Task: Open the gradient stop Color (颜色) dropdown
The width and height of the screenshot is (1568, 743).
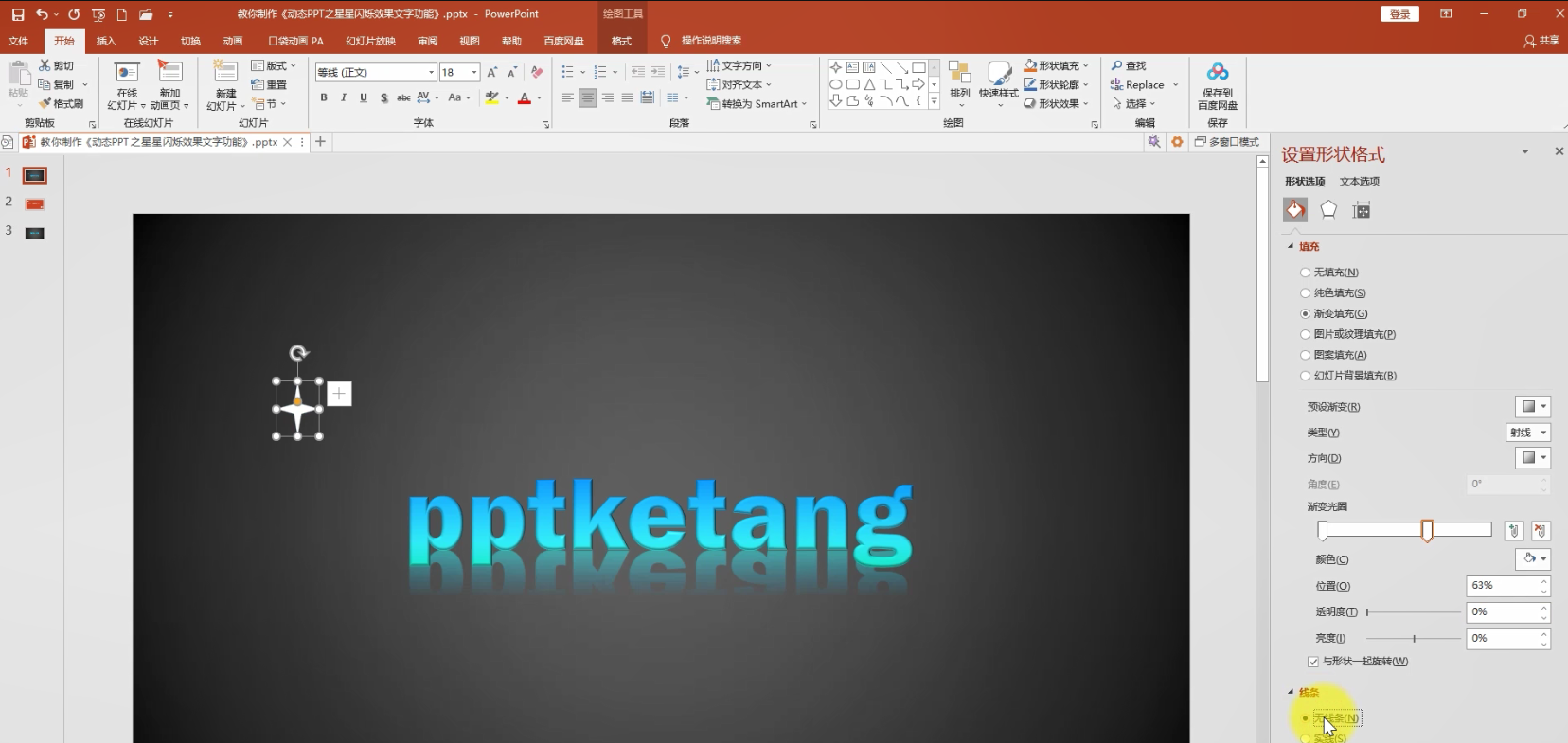Action: [1532, 559]
